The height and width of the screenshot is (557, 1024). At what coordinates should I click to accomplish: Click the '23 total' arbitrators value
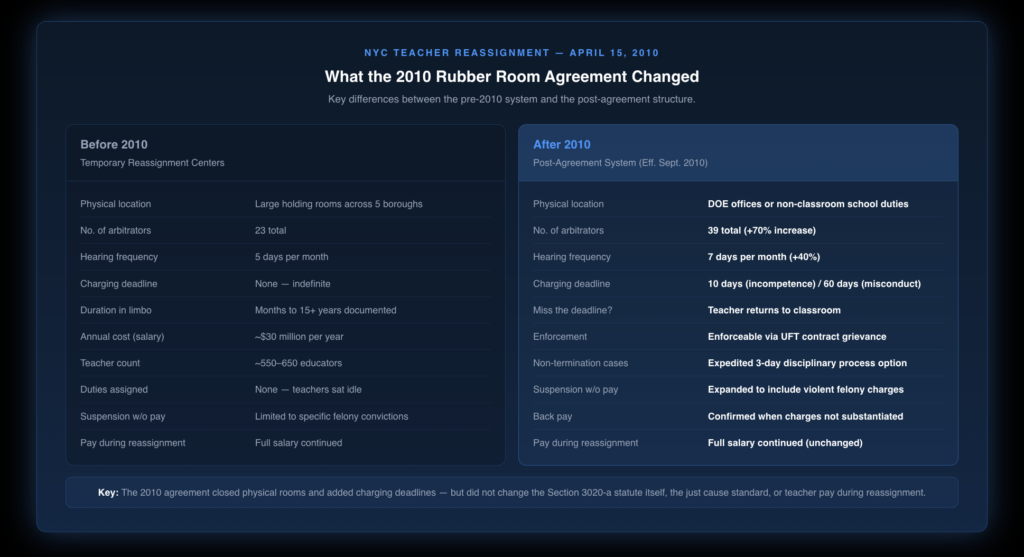click(x=270, y=231)
